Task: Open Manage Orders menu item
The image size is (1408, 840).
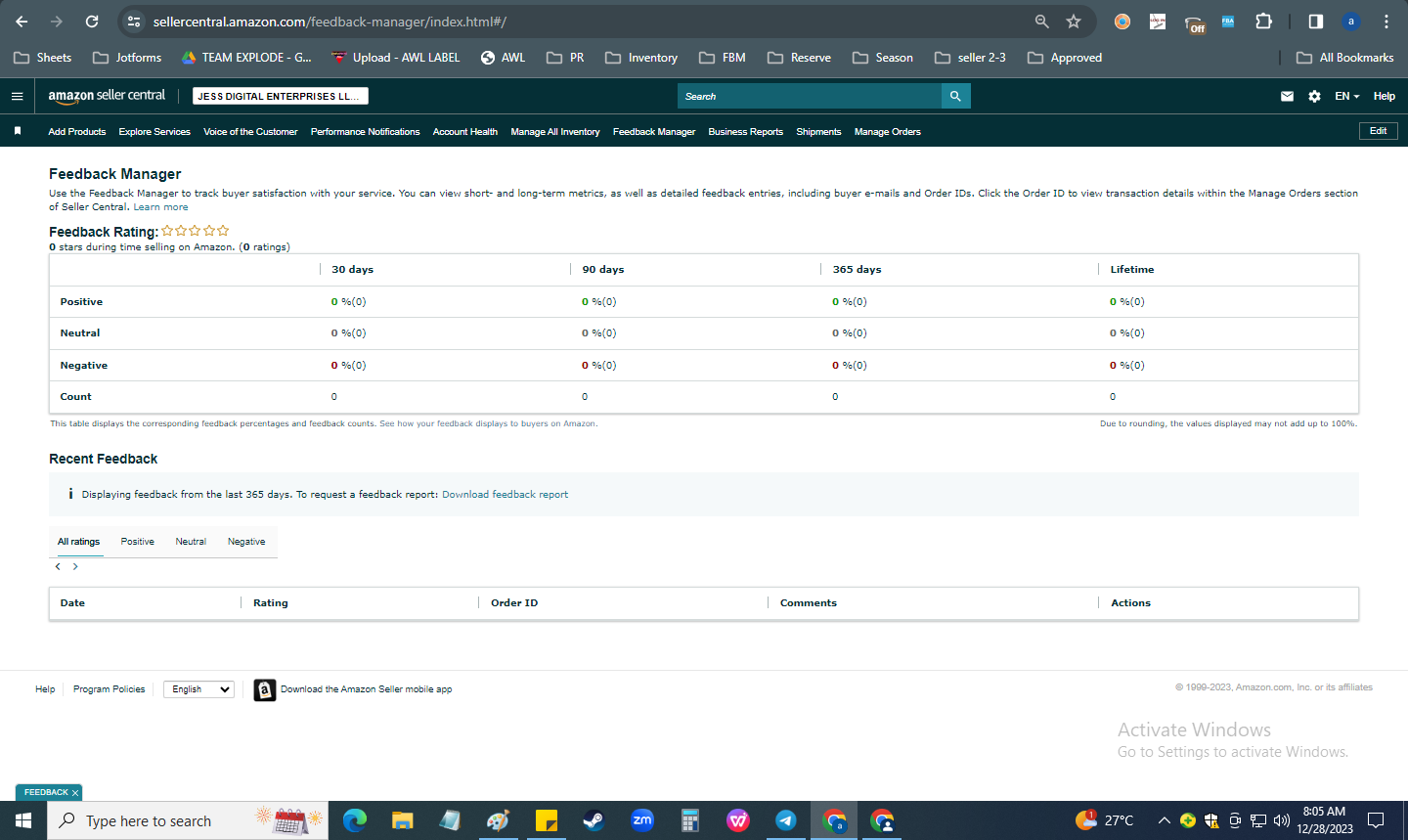Action: pos(888,131)
